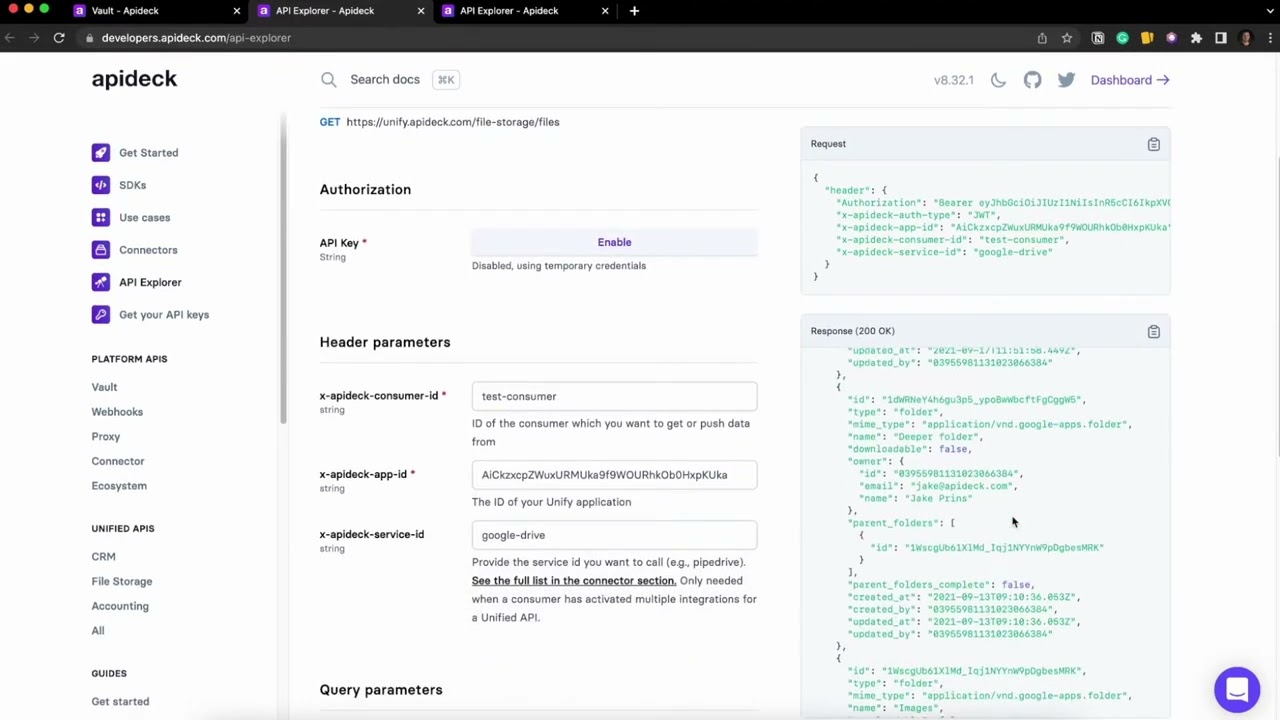
Task: Click the address bar URL
Action: tap(196, 38)
